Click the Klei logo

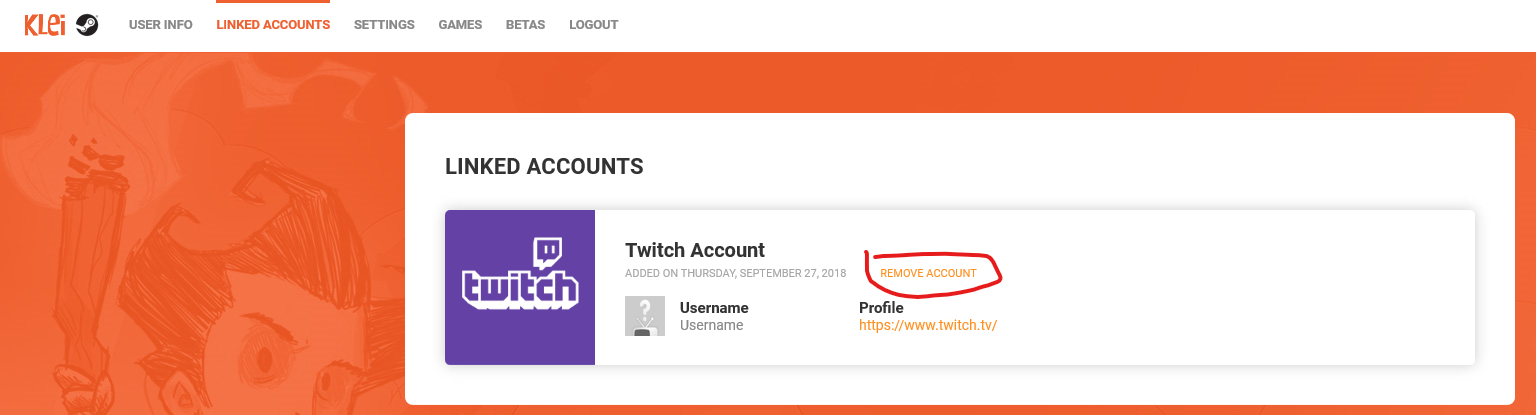(x=45, y=25)
